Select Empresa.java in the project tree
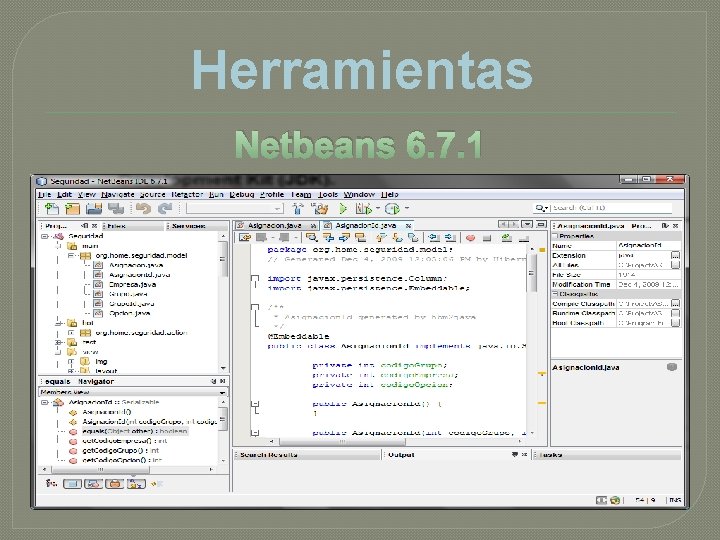 coord(132,285)
